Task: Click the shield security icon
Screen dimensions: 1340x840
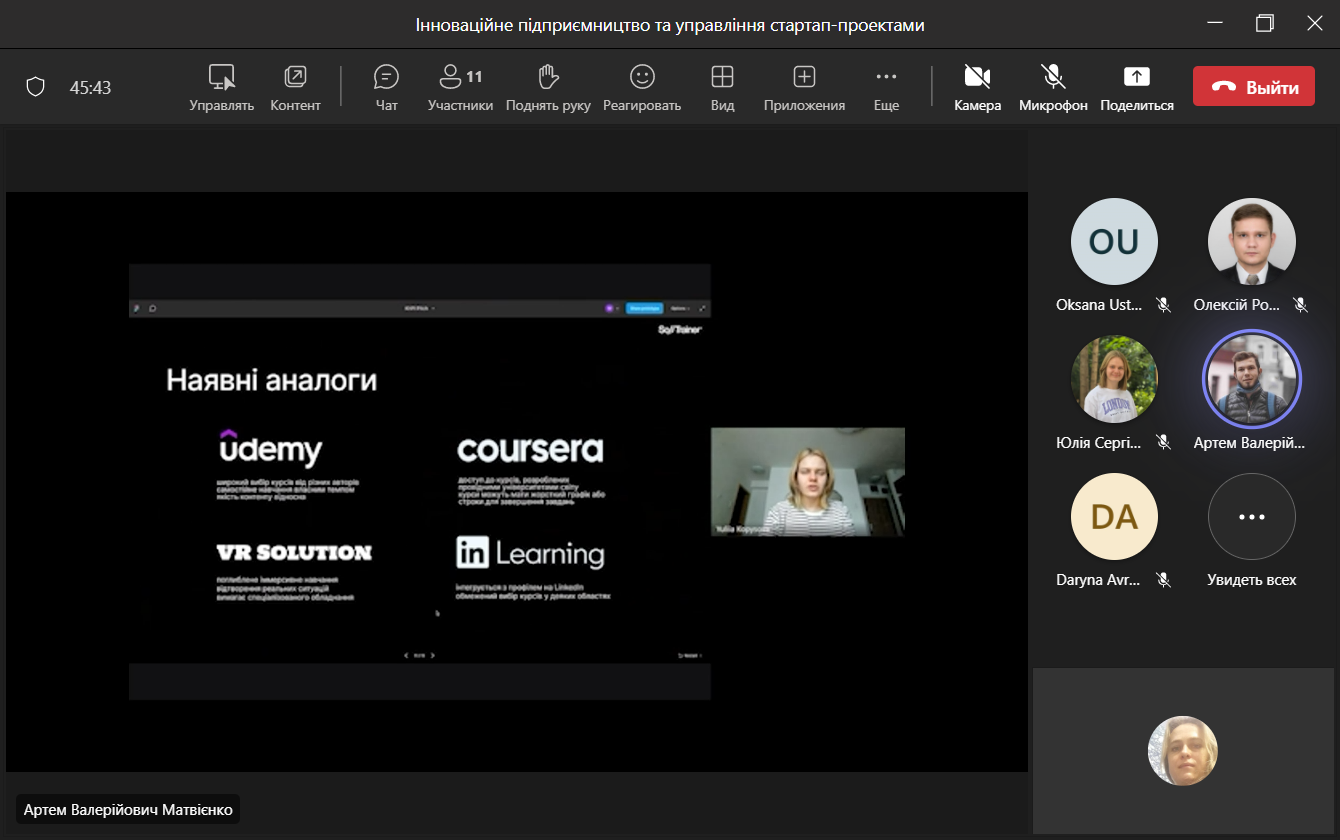Action: [x=36, y=87]
